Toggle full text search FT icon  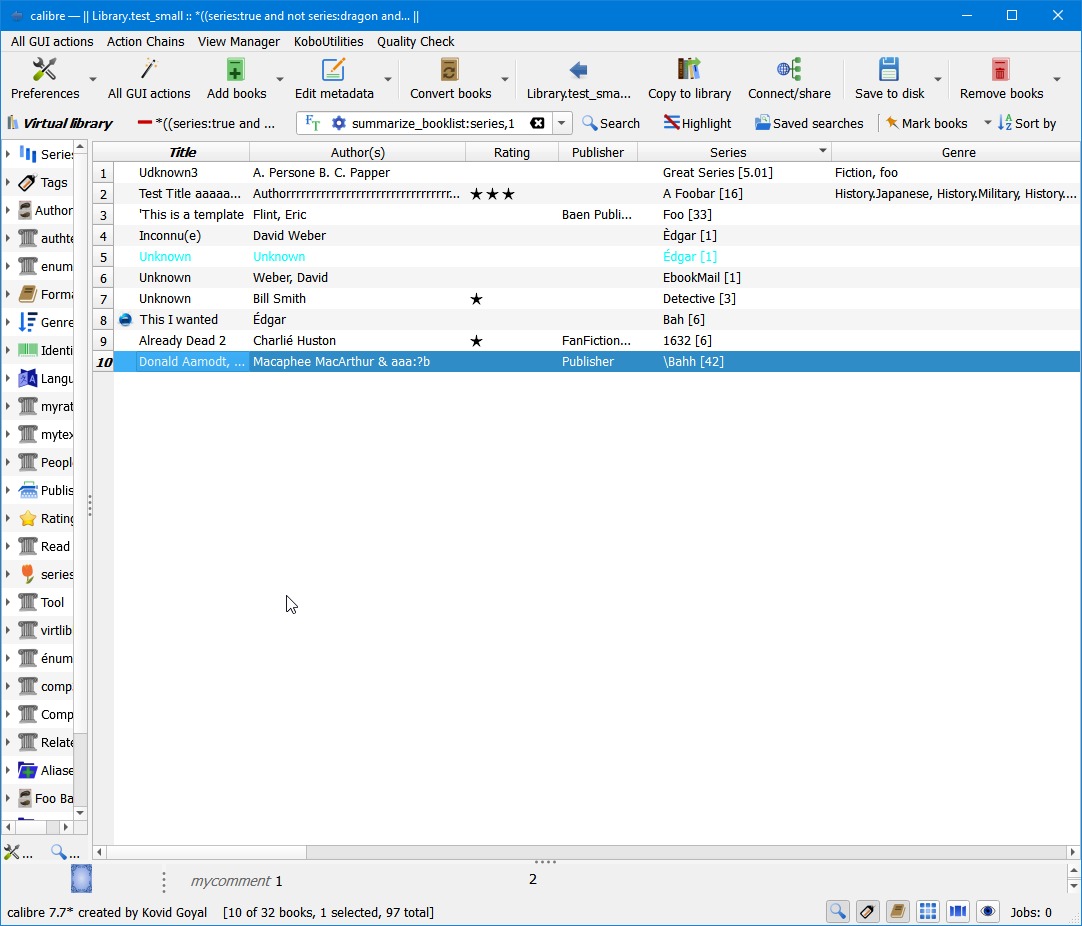click(312, 124)
